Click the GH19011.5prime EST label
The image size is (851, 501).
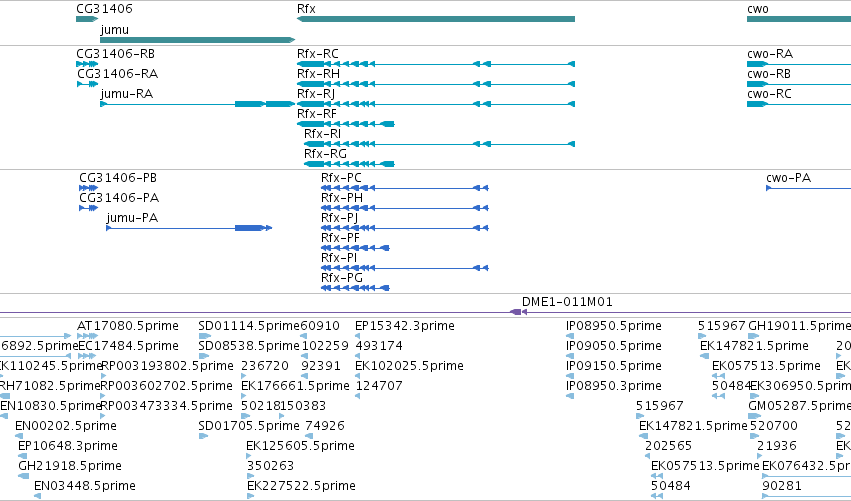[799, 326]
